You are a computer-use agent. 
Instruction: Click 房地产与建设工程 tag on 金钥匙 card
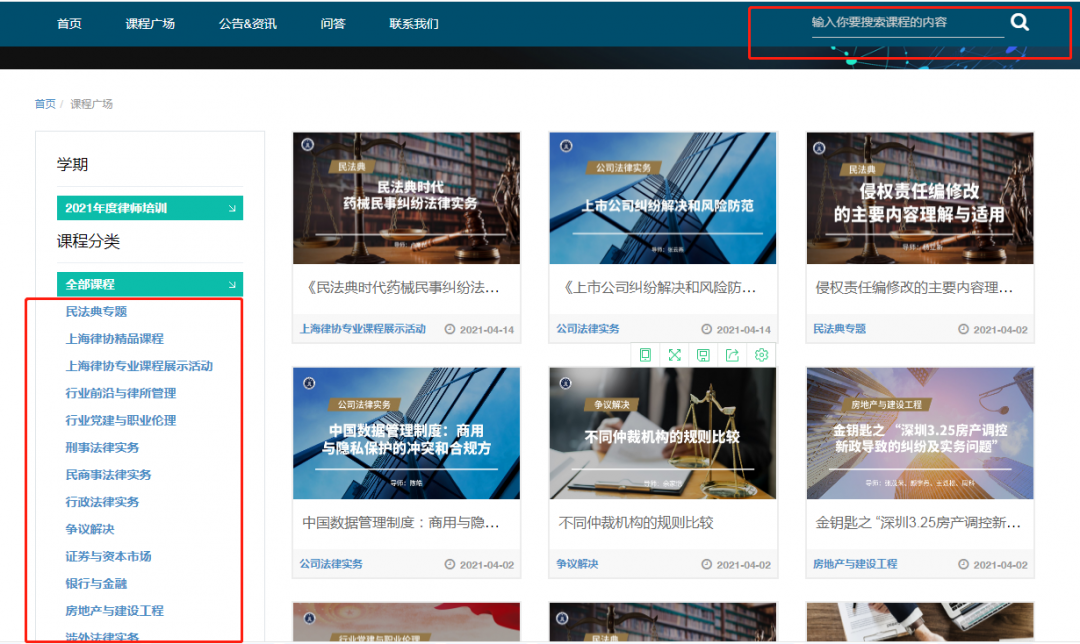point(855,564)
